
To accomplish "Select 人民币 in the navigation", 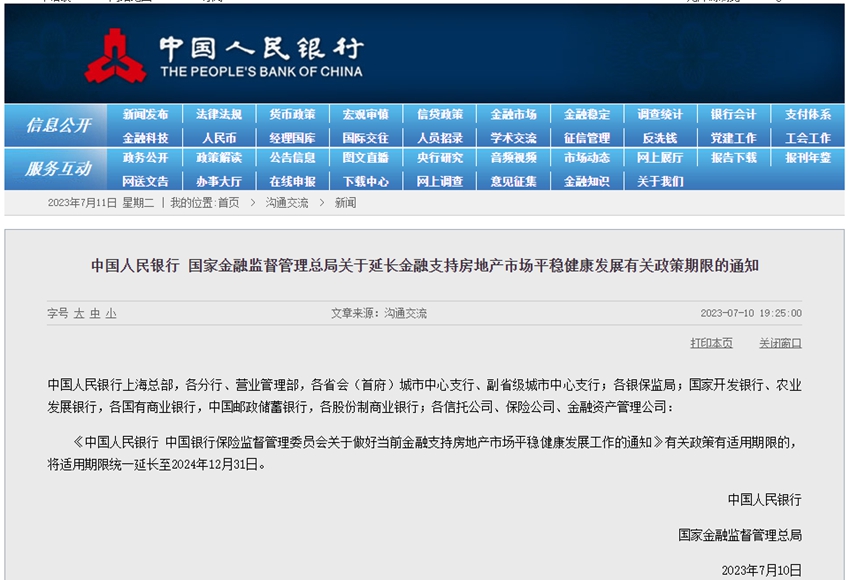I will coord(219,138).
